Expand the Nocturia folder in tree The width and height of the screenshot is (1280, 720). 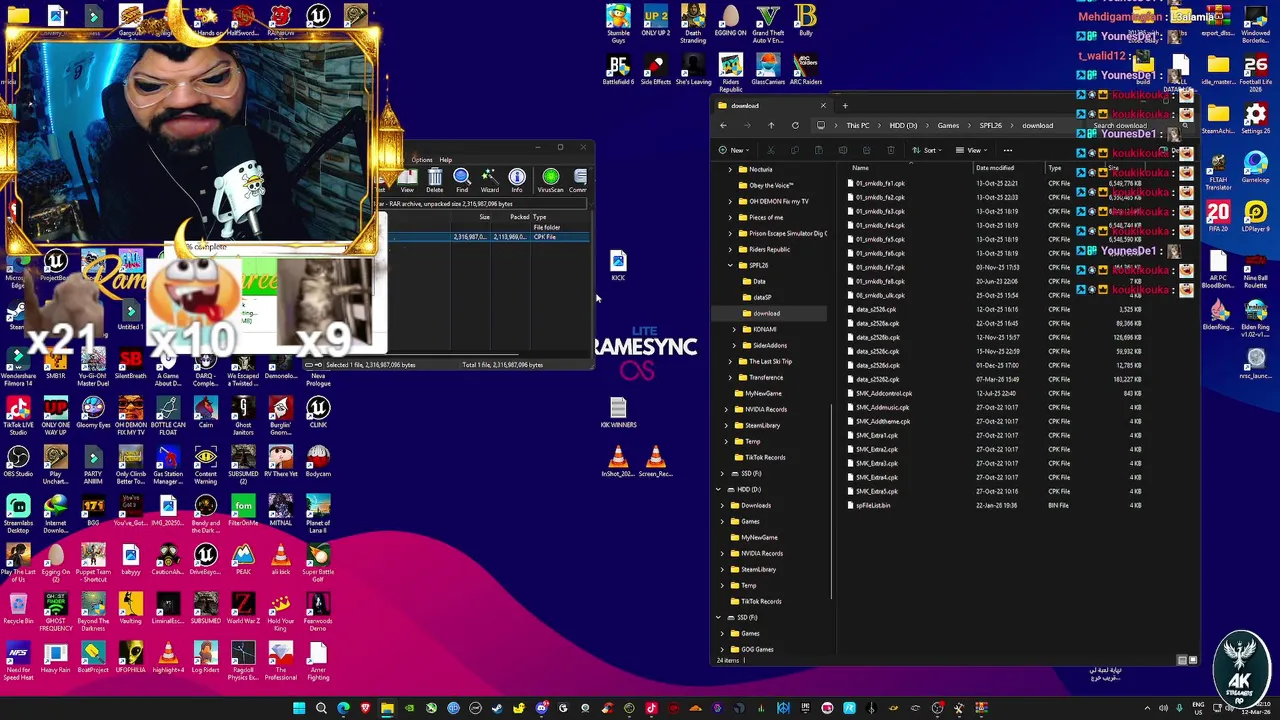click(730, 169)
